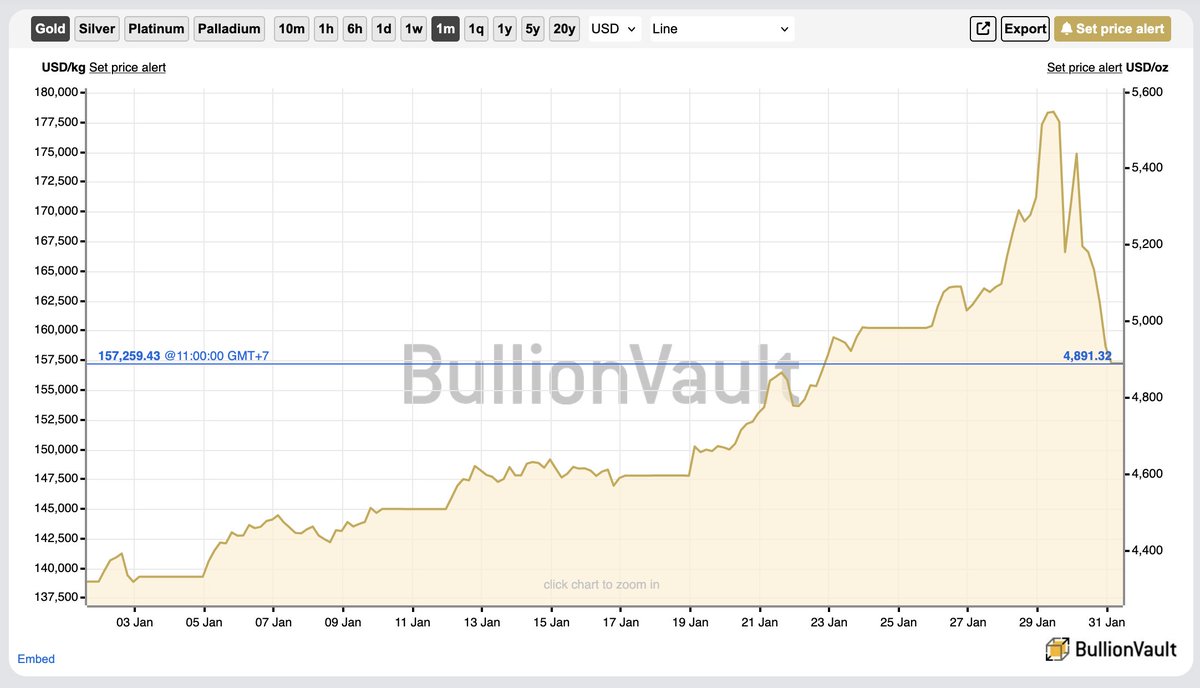Open chart in new window icon
The width and height of the screenshot is (1200, 688).
(983, 29)
